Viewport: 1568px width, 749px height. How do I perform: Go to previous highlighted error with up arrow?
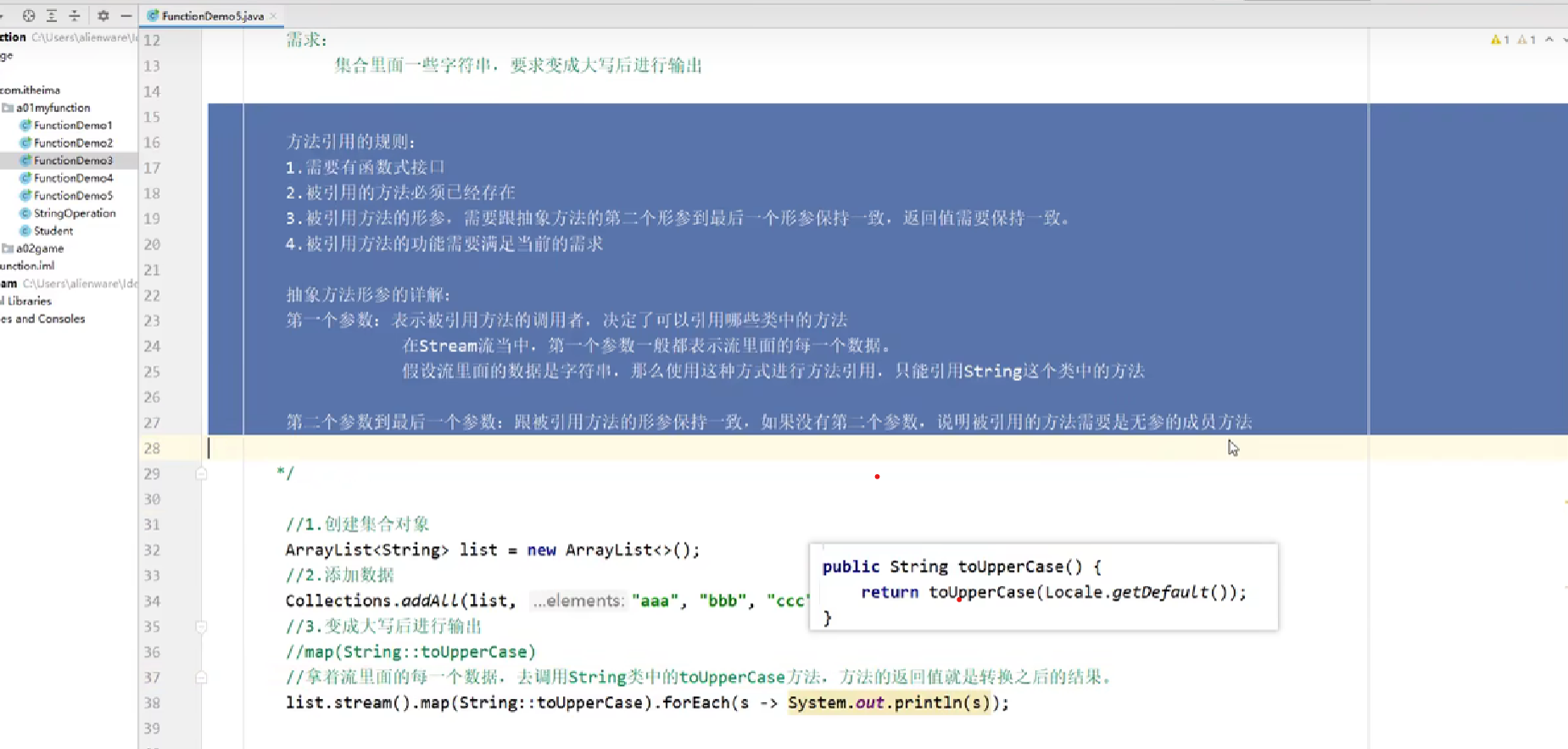[x=1549, y=40]
